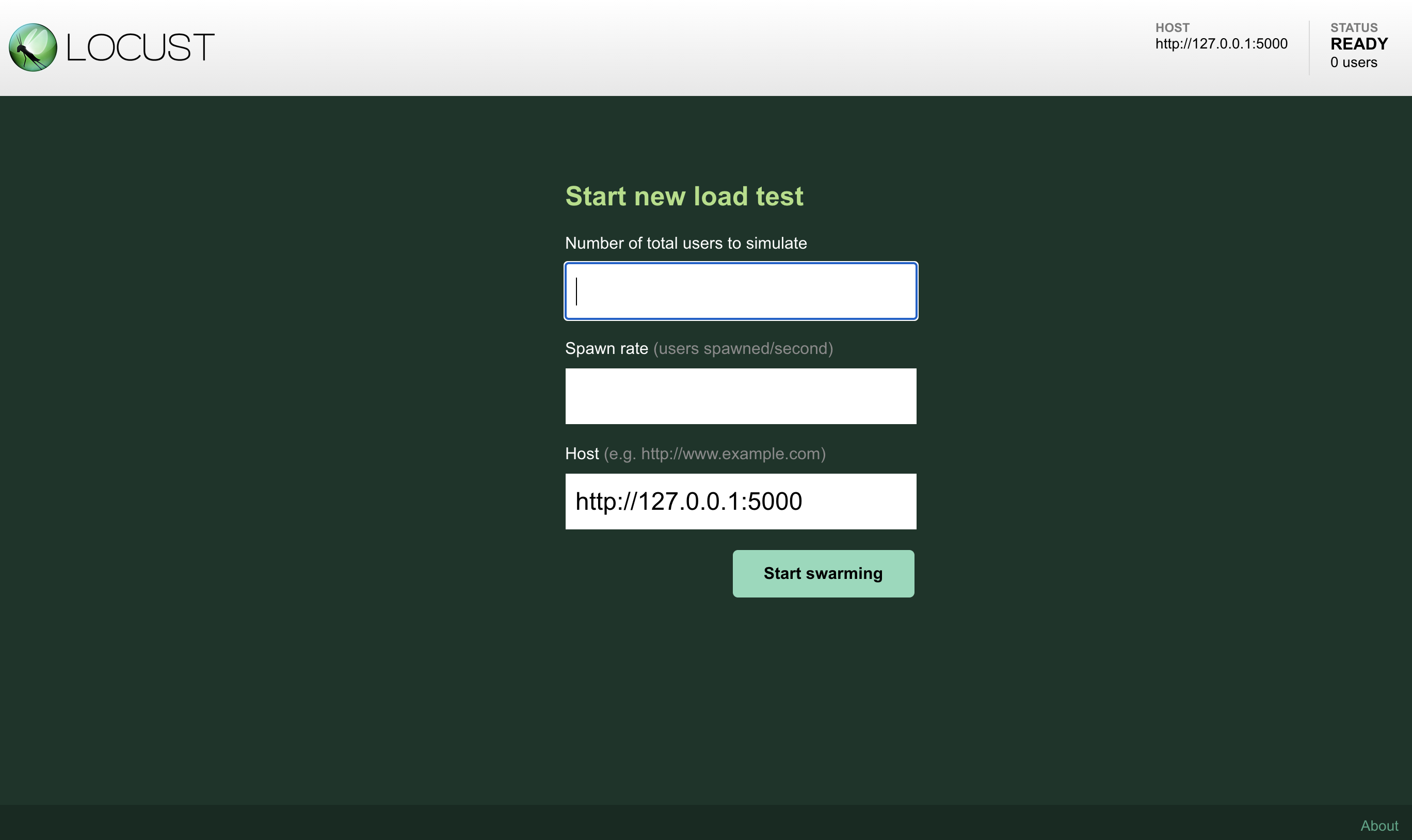Image resolution: width=1412 pixels, height=840 pixels.
Task: Click the green Locust insect logo
Action: 33,47
